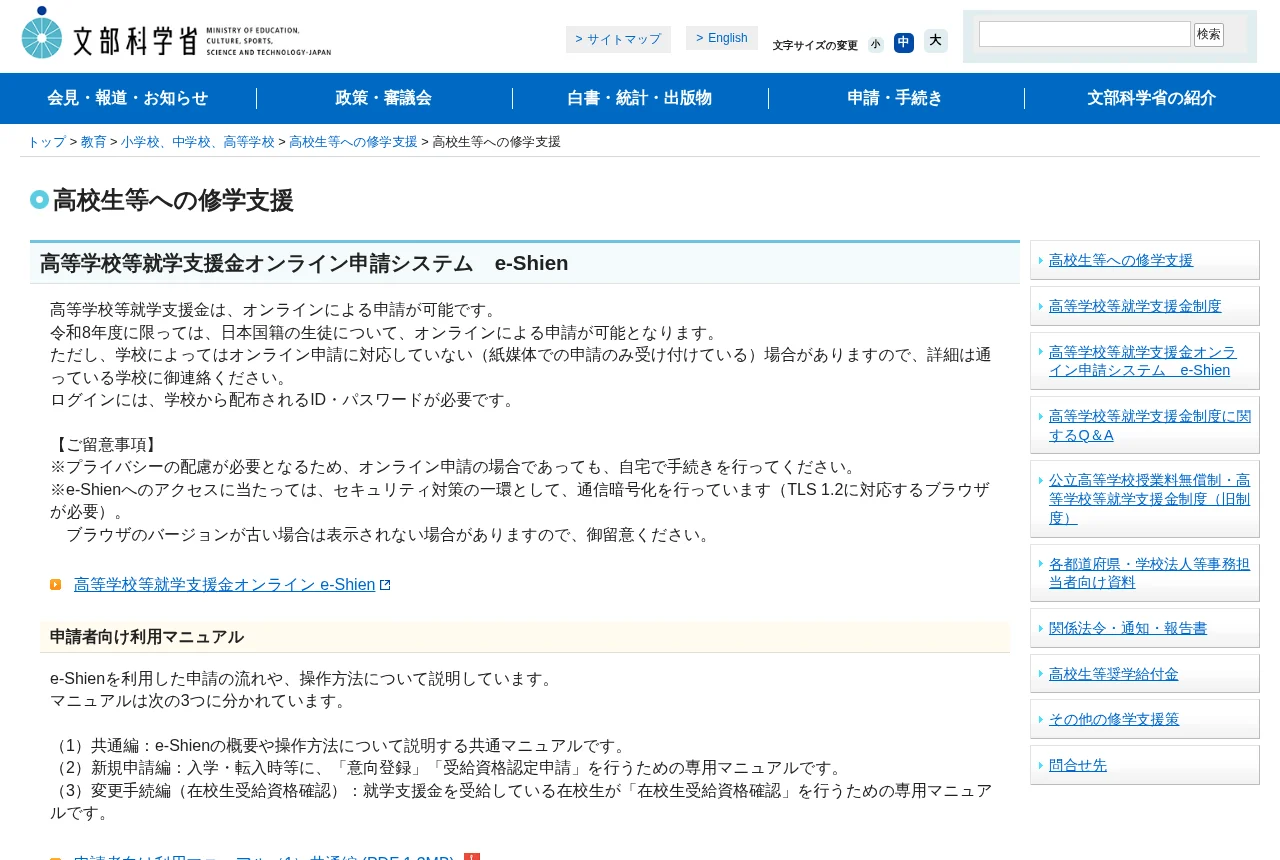This screenshot has width=1280, height=860.
Task: Go to トップ in the breadcrumb
Action: tap(47, 142)
